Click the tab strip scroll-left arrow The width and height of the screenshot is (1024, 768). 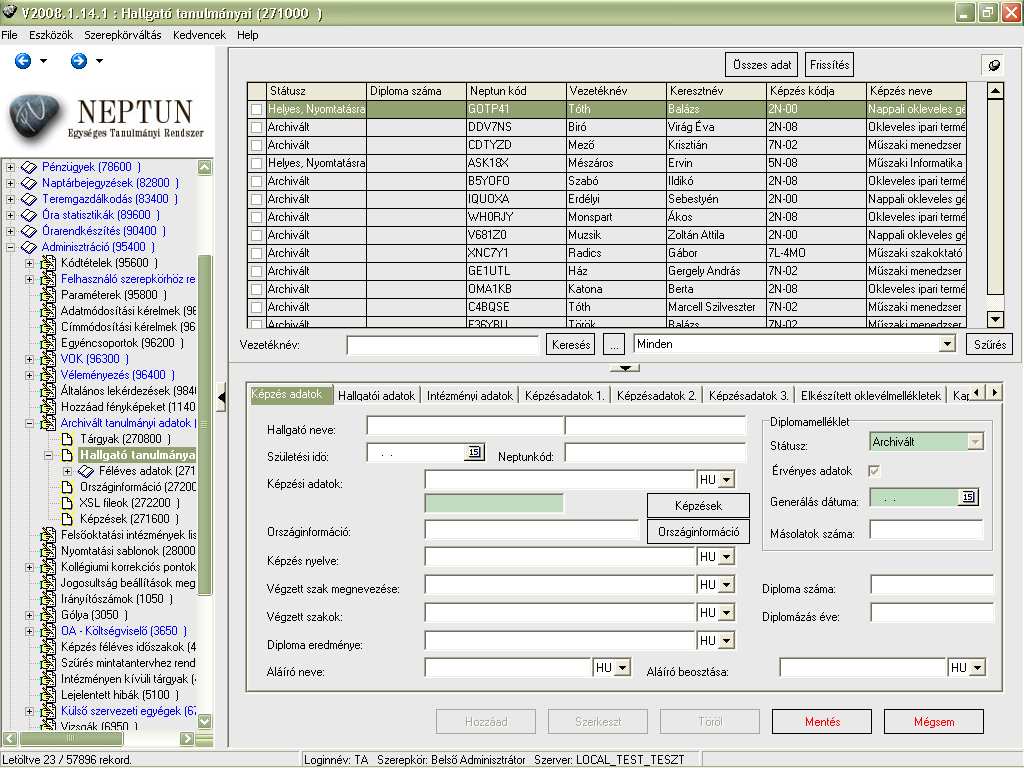tap(978, 392)
